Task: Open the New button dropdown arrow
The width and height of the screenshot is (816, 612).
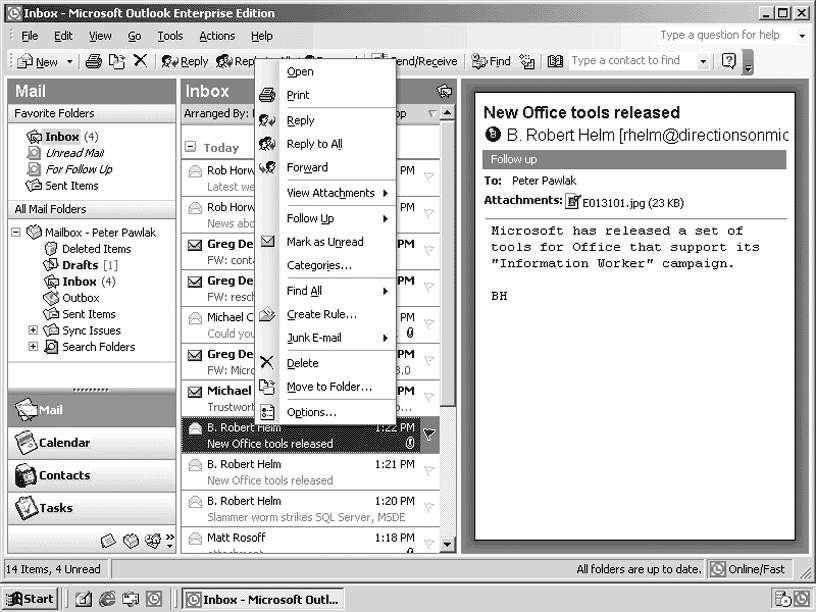Action: tap(70, 62)
